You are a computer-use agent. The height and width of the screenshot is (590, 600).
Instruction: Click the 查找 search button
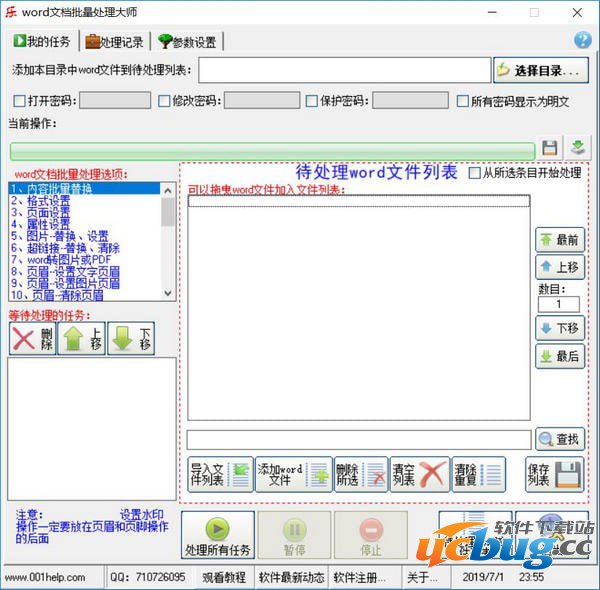tap(560, 439)
